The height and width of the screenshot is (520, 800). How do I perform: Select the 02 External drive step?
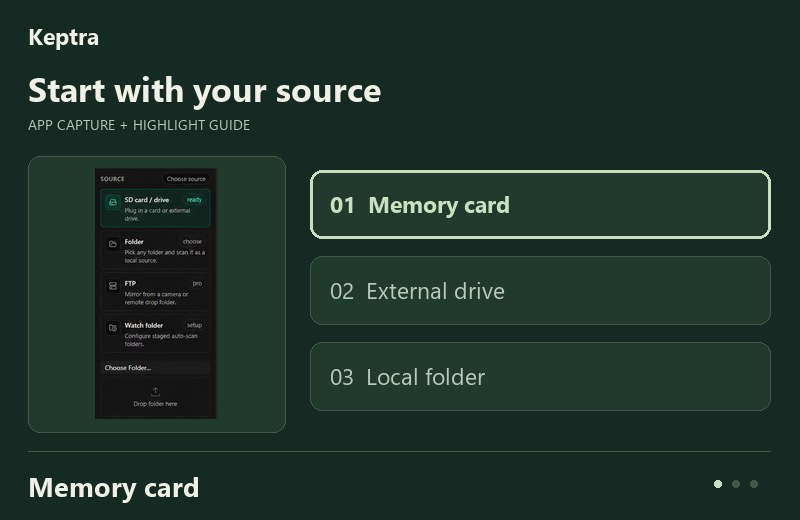[540, 291]
